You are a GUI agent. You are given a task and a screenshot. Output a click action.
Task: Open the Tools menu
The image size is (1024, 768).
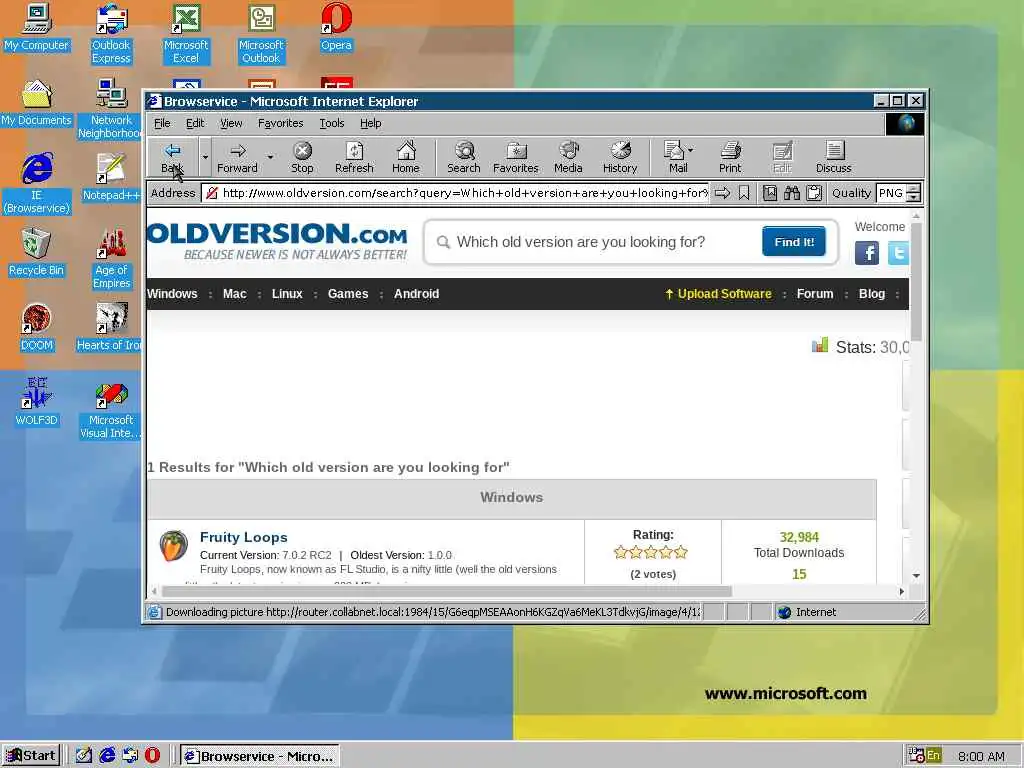point(332,123)
